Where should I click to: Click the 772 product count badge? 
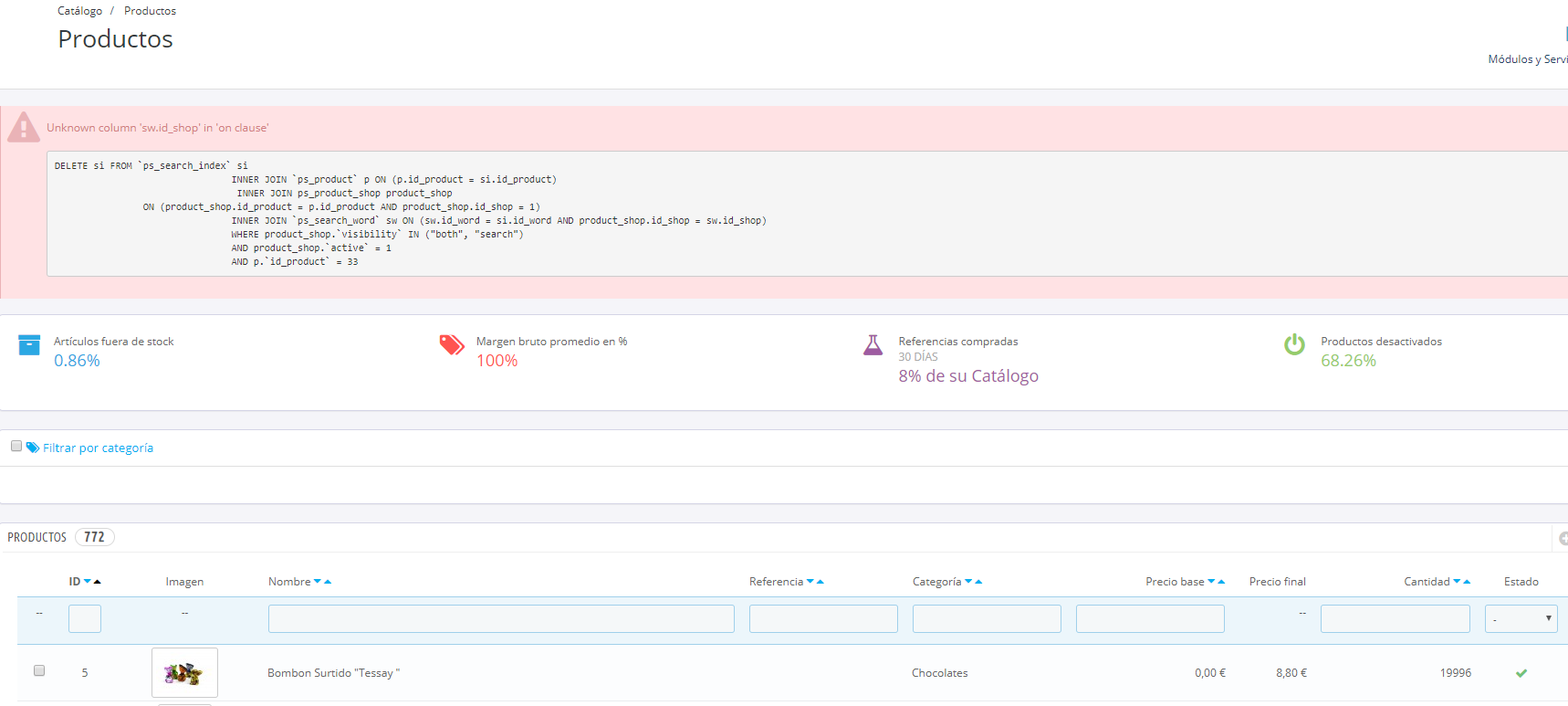[x=94, y=537]
